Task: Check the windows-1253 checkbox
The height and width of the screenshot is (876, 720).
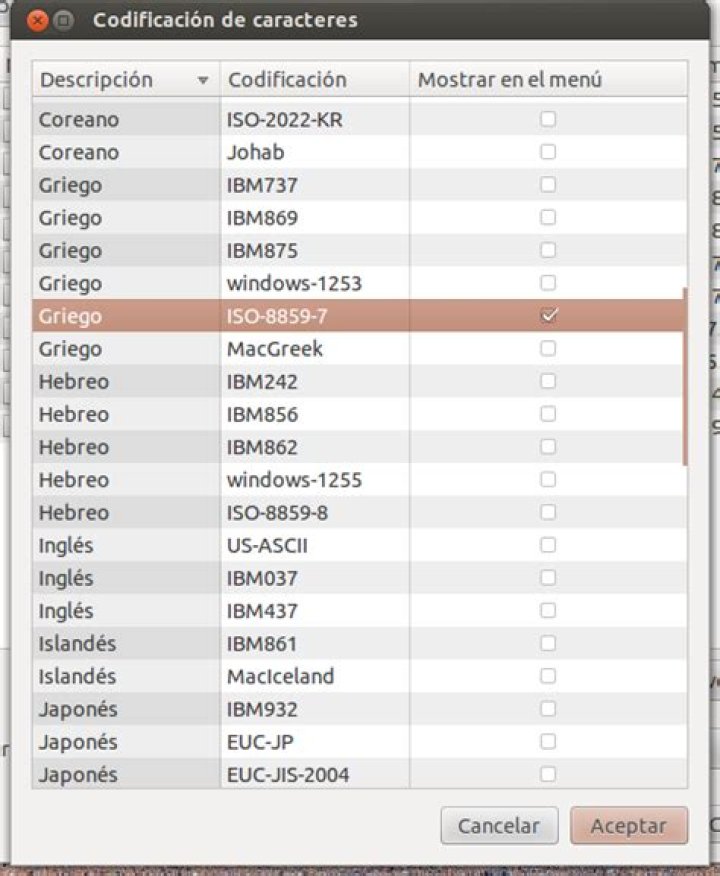Action: pos(548,283)
